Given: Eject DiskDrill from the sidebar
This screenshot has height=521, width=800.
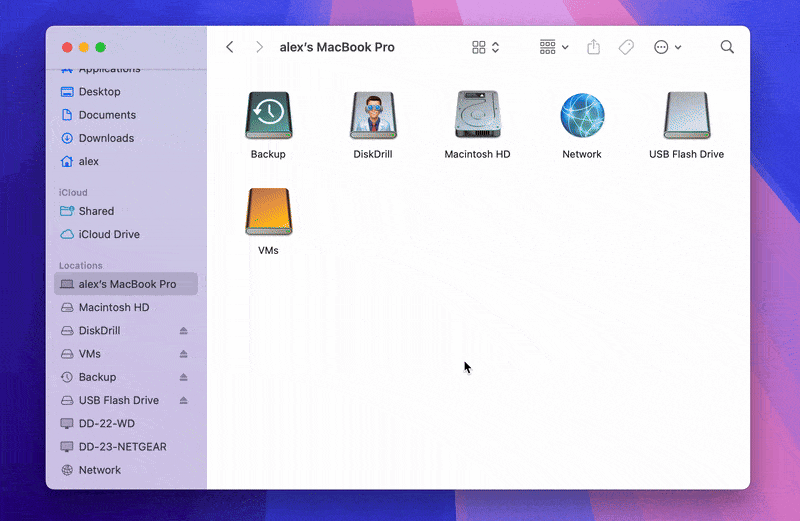Looking at the screenshot, I should tap(184, 331).
